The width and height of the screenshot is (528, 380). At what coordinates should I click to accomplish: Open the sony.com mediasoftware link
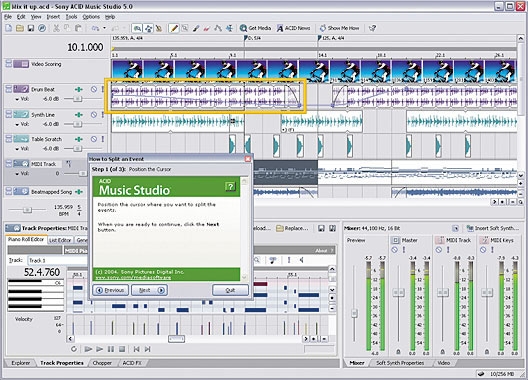[x=133, y=278]
